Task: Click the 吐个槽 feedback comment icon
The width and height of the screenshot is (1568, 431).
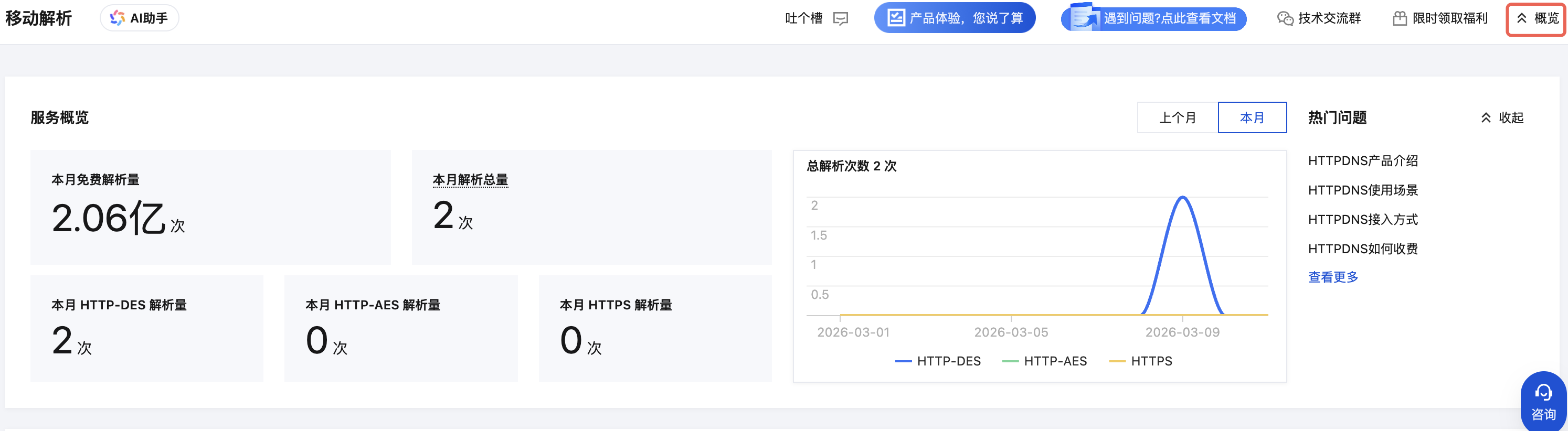Action: (841, 19)
